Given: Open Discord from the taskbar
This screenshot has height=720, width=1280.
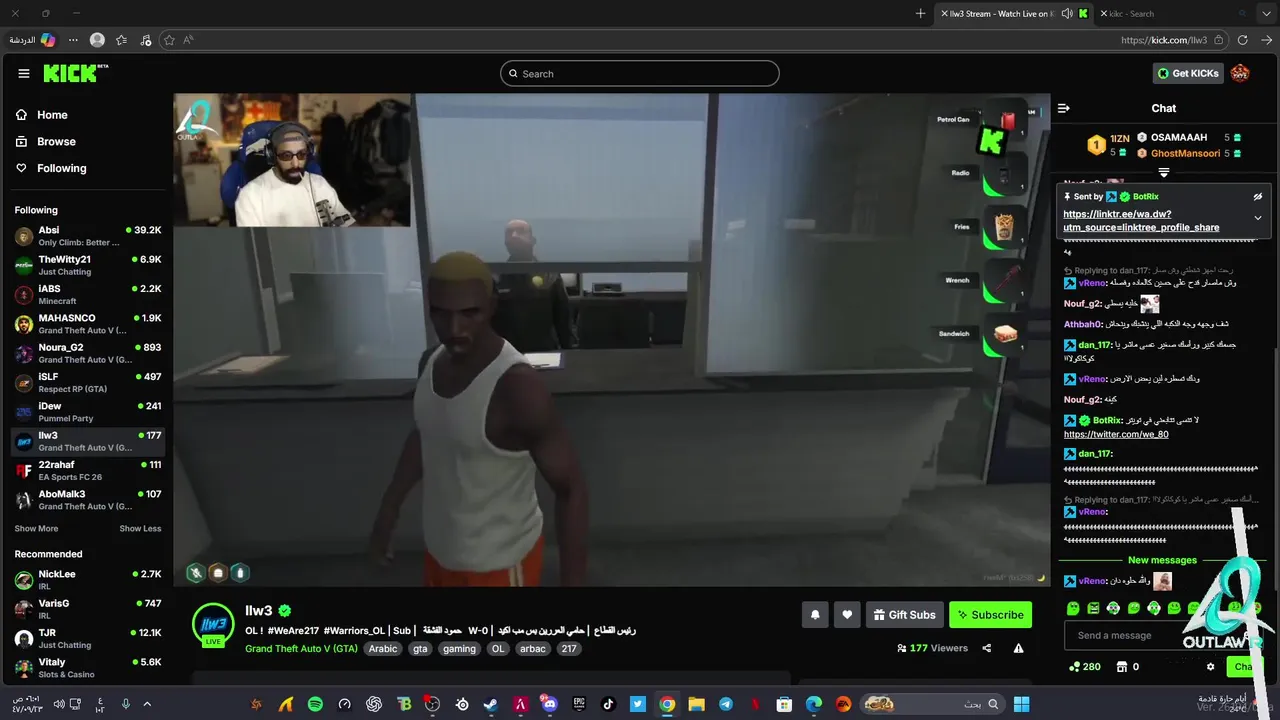Looking at the screenshot, I should 549,704.
